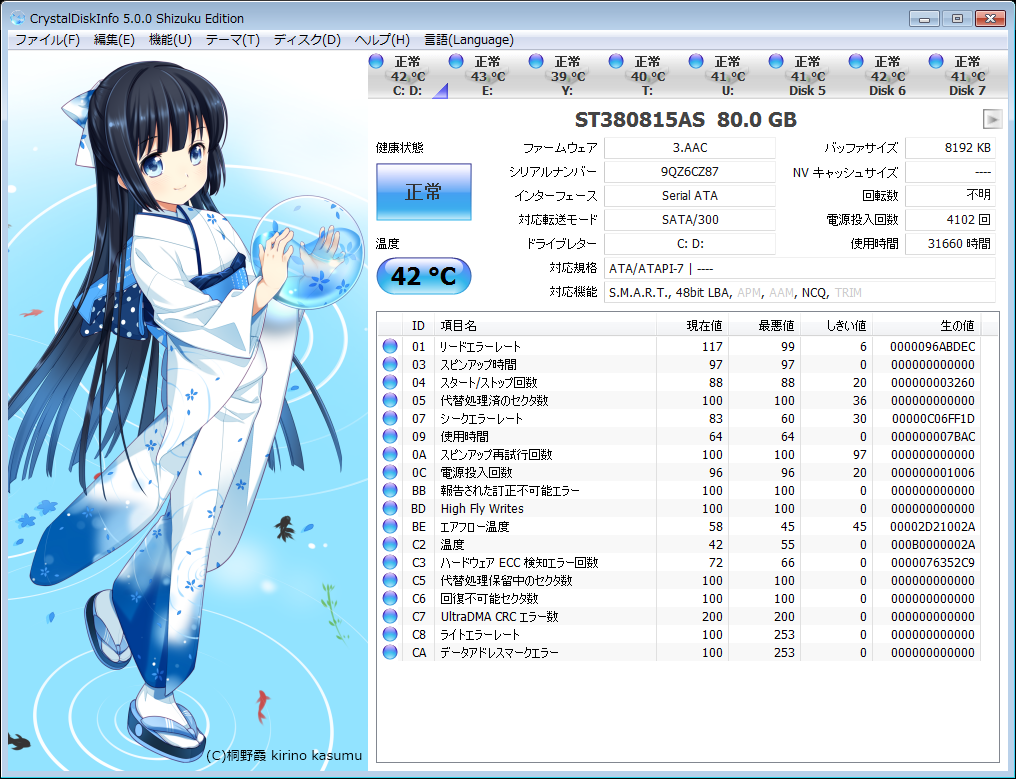Click the 42 °C temperature button

(x=424, y=276)
